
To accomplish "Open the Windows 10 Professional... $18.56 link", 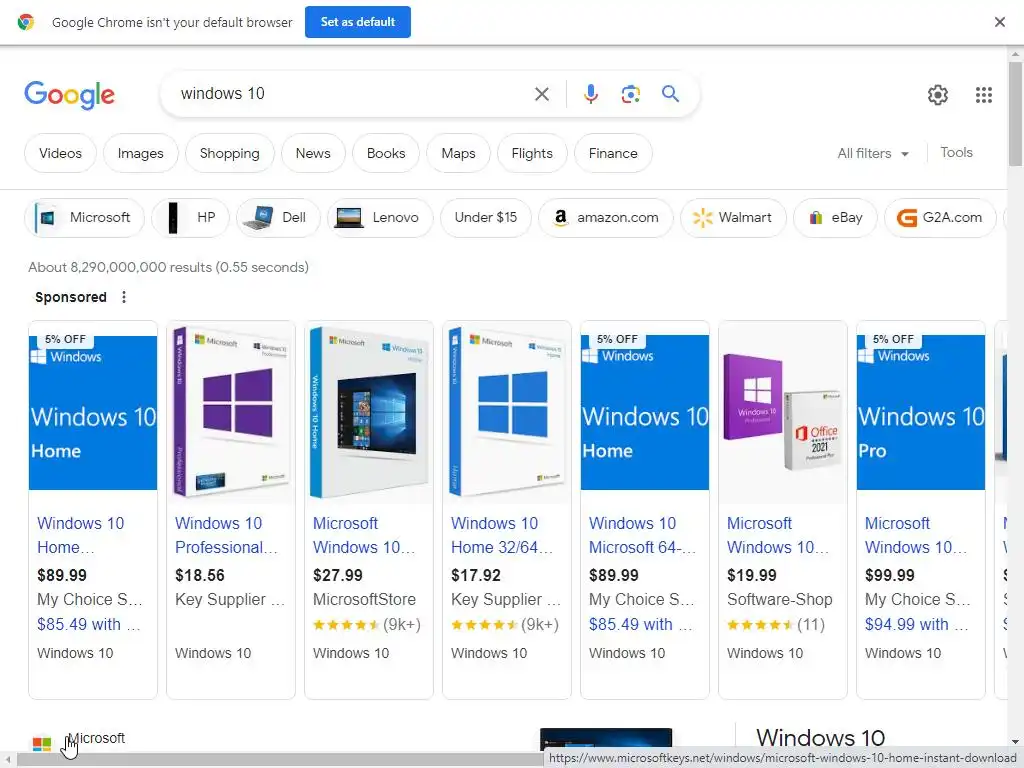I will tap(226, 536).
